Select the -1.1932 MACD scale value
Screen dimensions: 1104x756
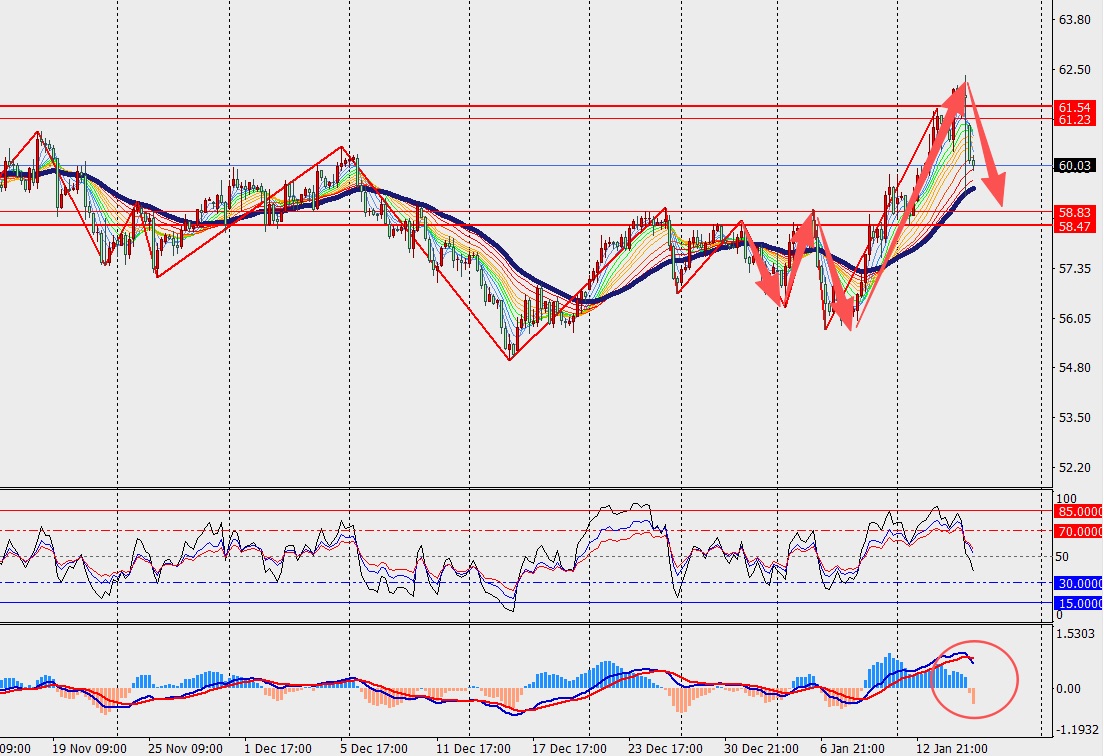pos(1076,730)
